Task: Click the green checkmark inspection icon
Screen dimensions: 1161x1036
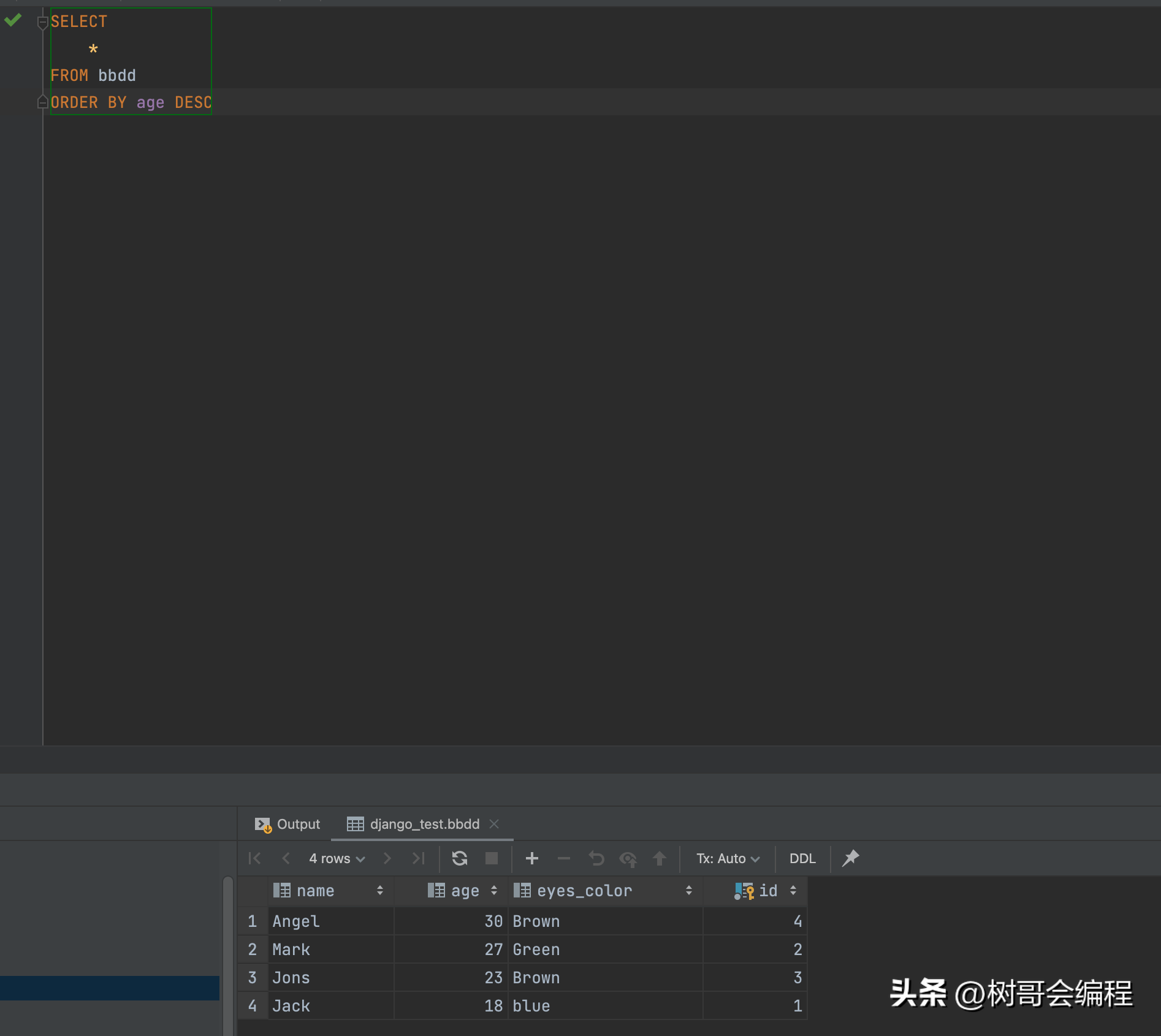Action: tap(13, 20)
